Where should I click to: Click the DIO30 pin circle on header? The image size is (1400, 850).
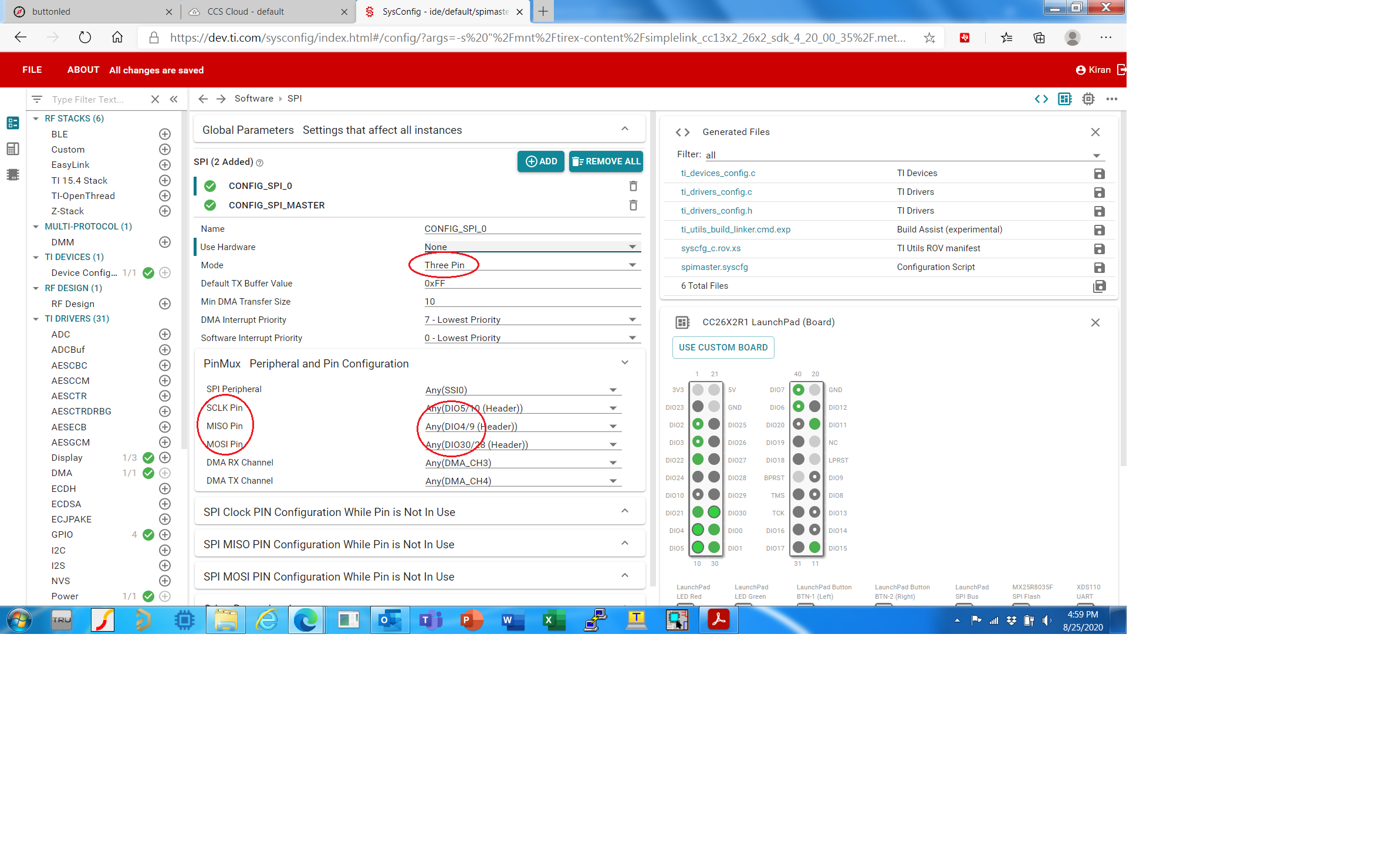[x=713, y=512]
